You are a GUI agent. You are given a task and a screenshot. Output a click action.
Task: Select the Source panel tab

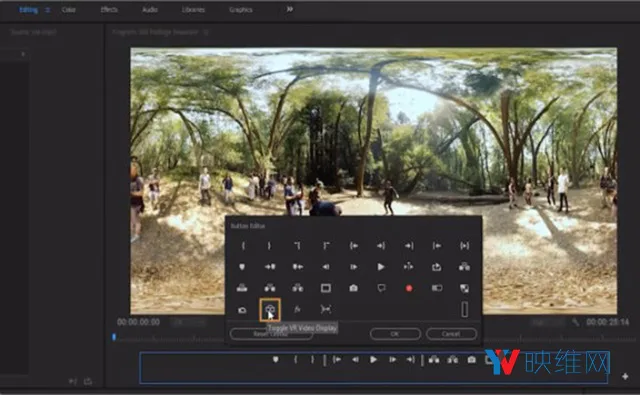point(33,32)
